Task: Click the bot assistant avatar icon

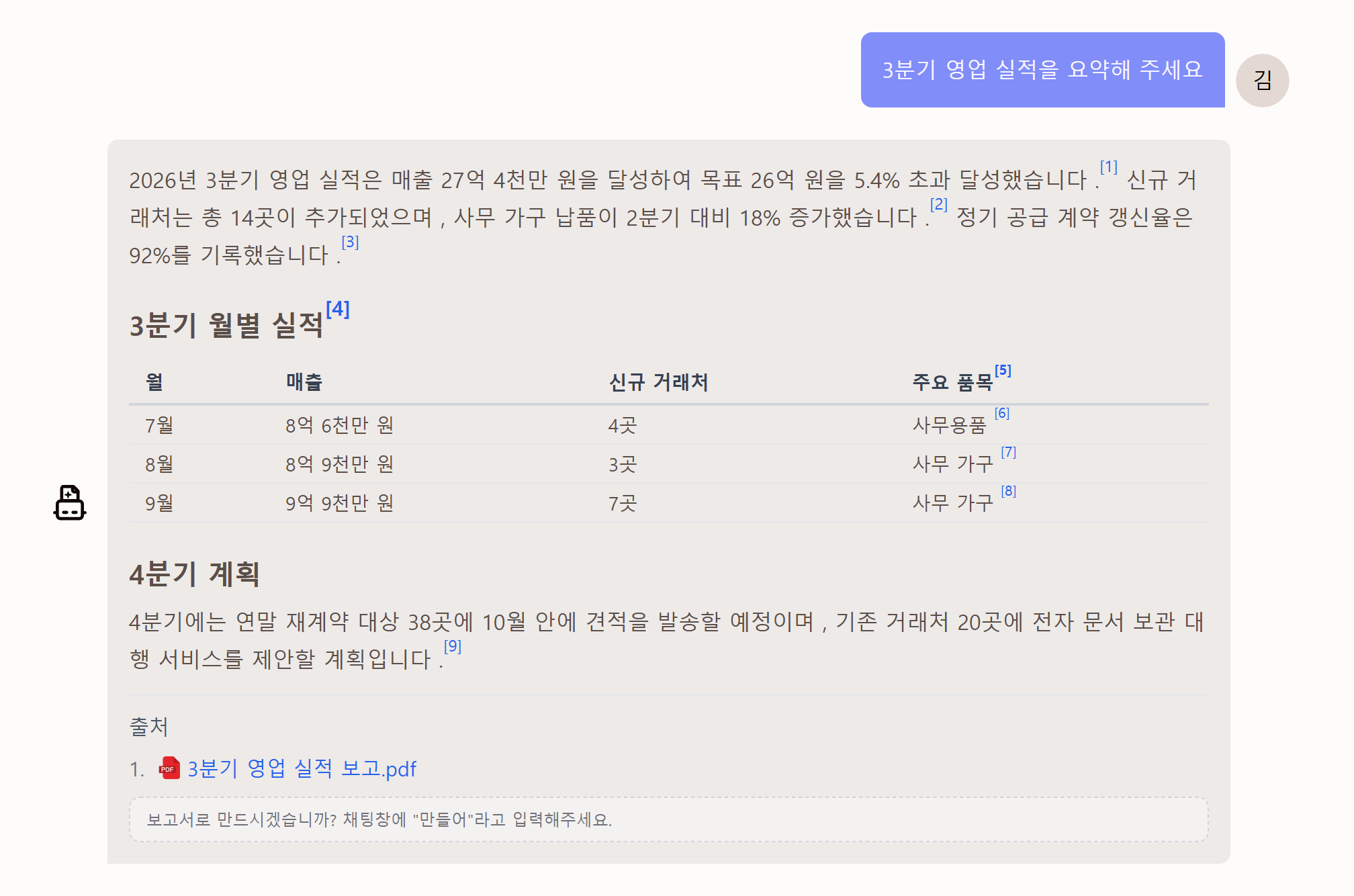Action: (70, 502)
